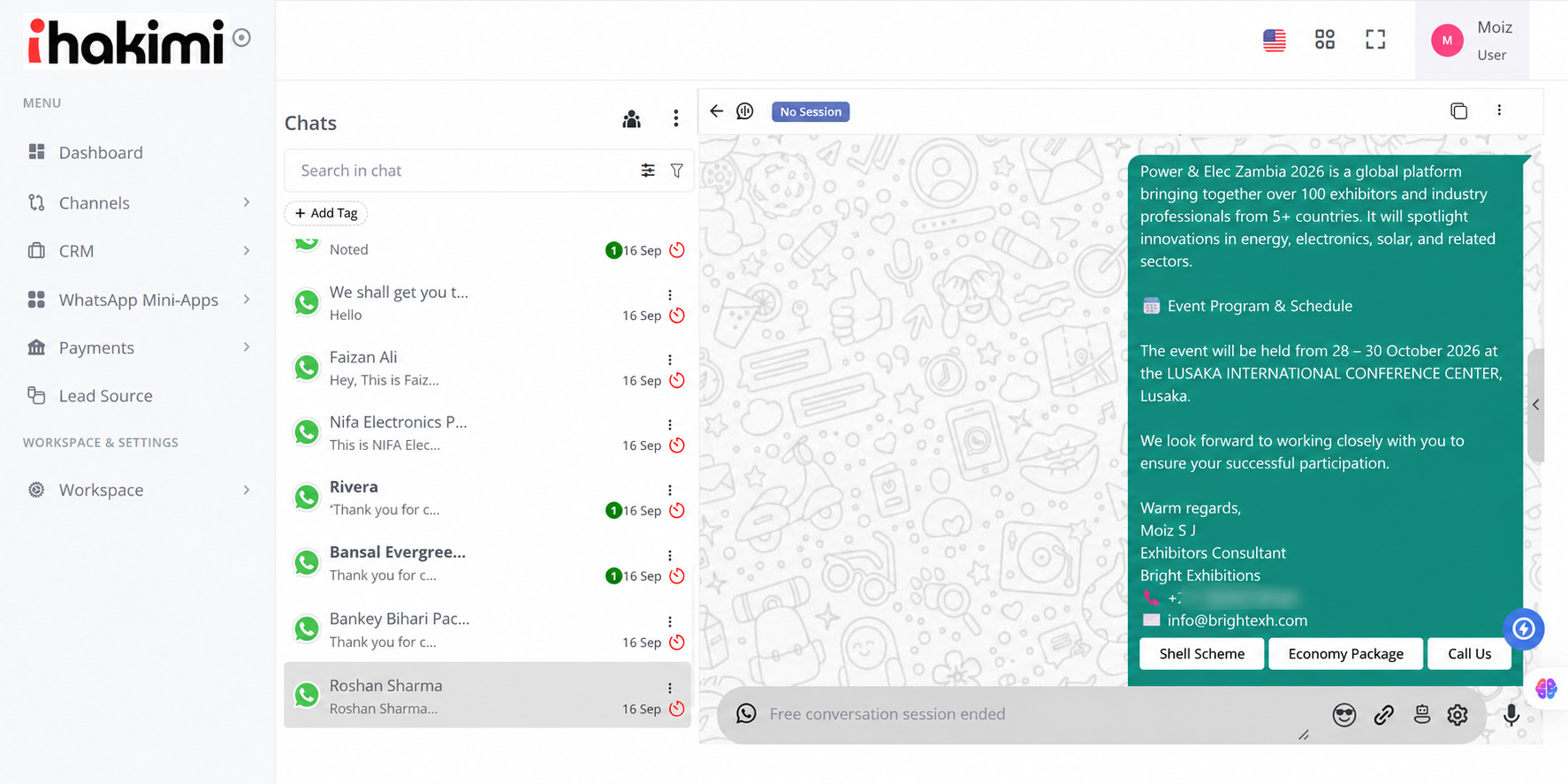Open options menu for Rivera chat

click(x=670, y=491)
